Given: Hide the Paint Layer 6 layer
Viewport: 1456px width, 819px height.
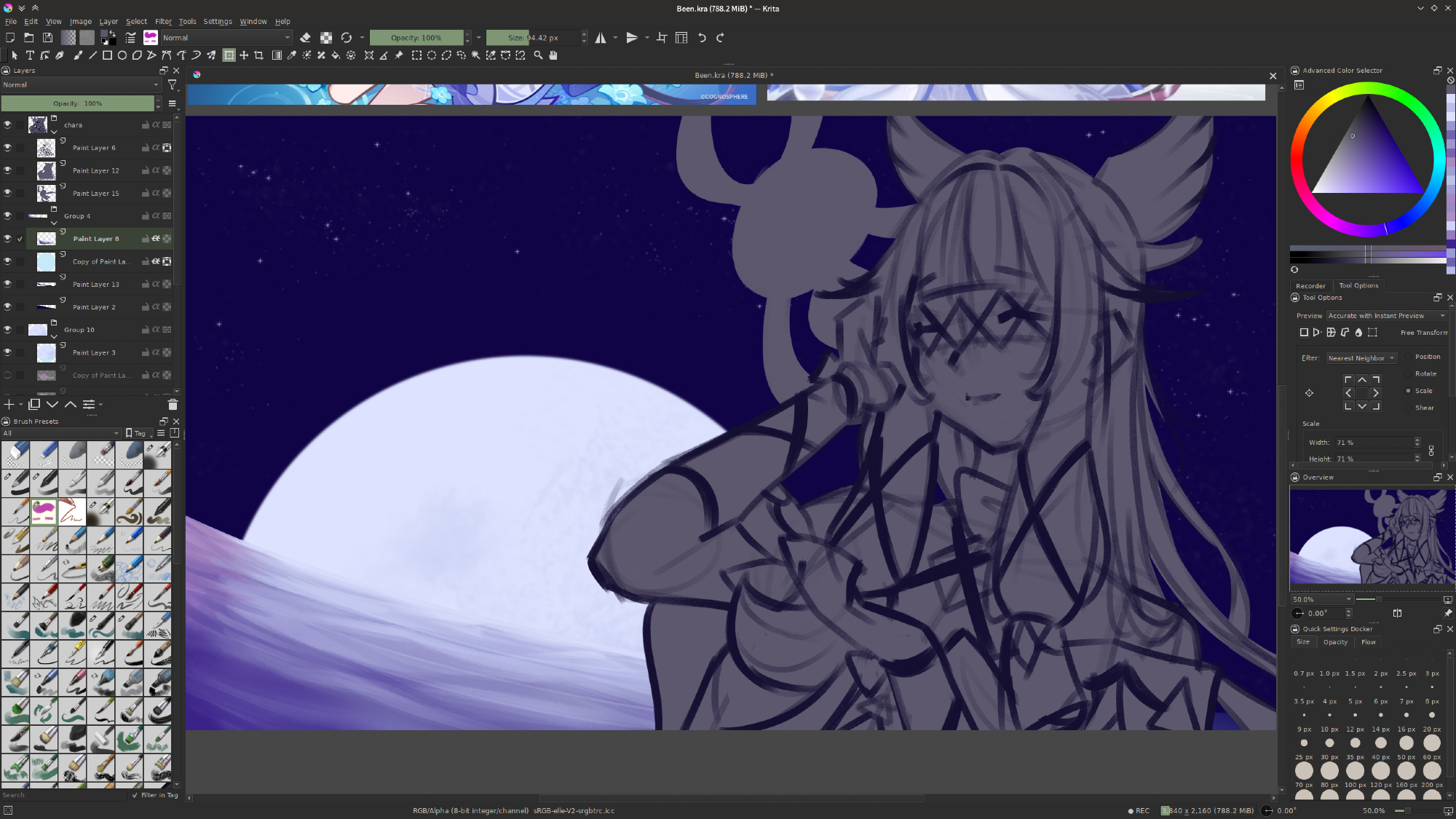Looking at the screenshot, I should [7, 148].
